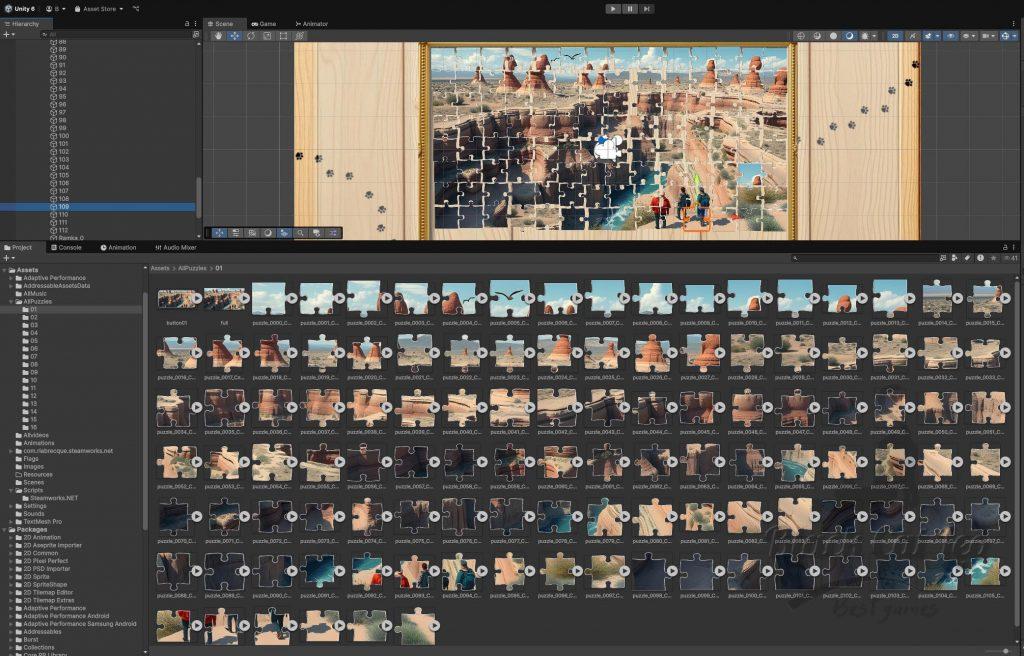Viewport: 1024px width, 656px height.
Task: Open the Hierarchy panel three-dot menu
Action: [195, 24]
